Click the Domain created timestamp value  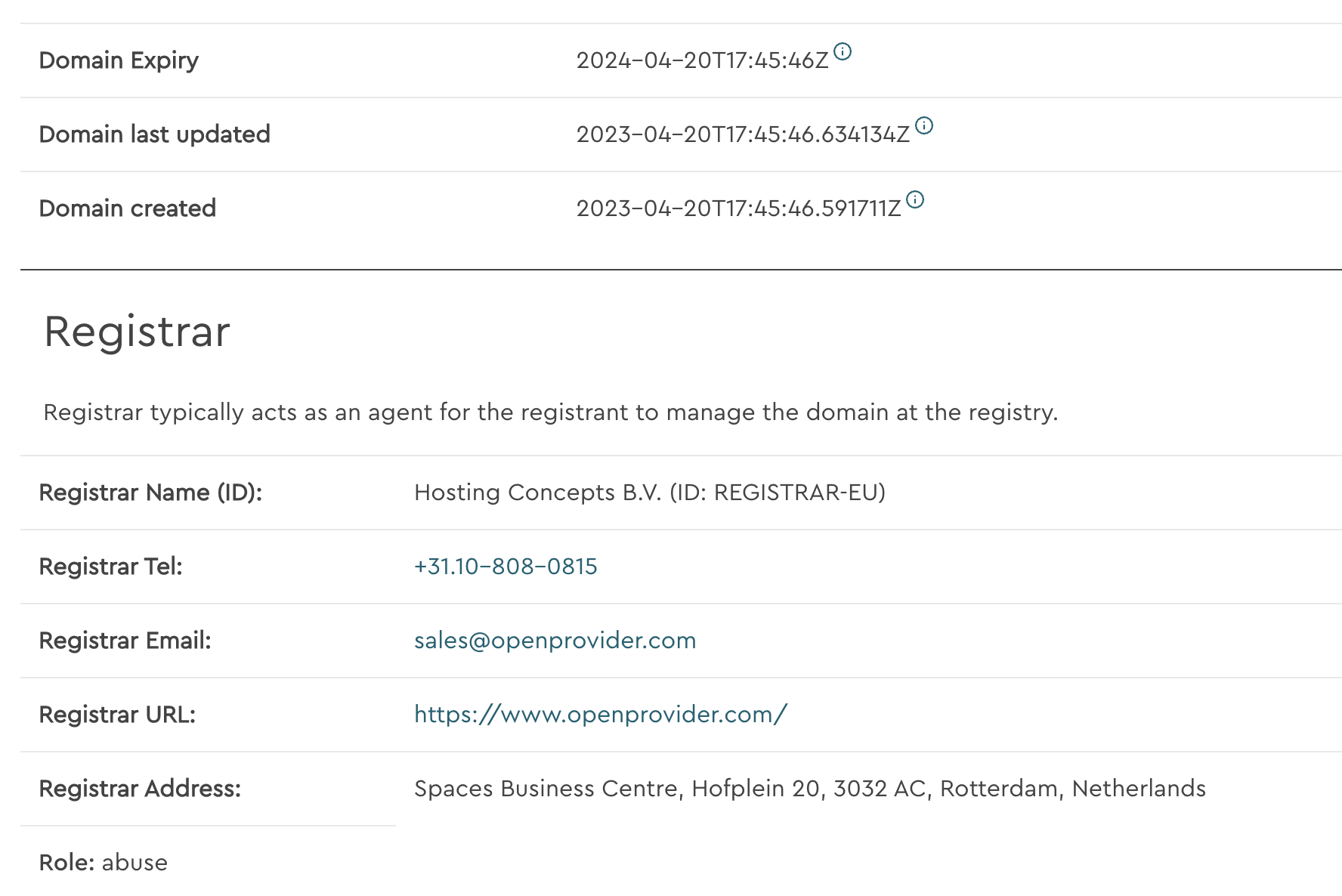pos(738,209)
